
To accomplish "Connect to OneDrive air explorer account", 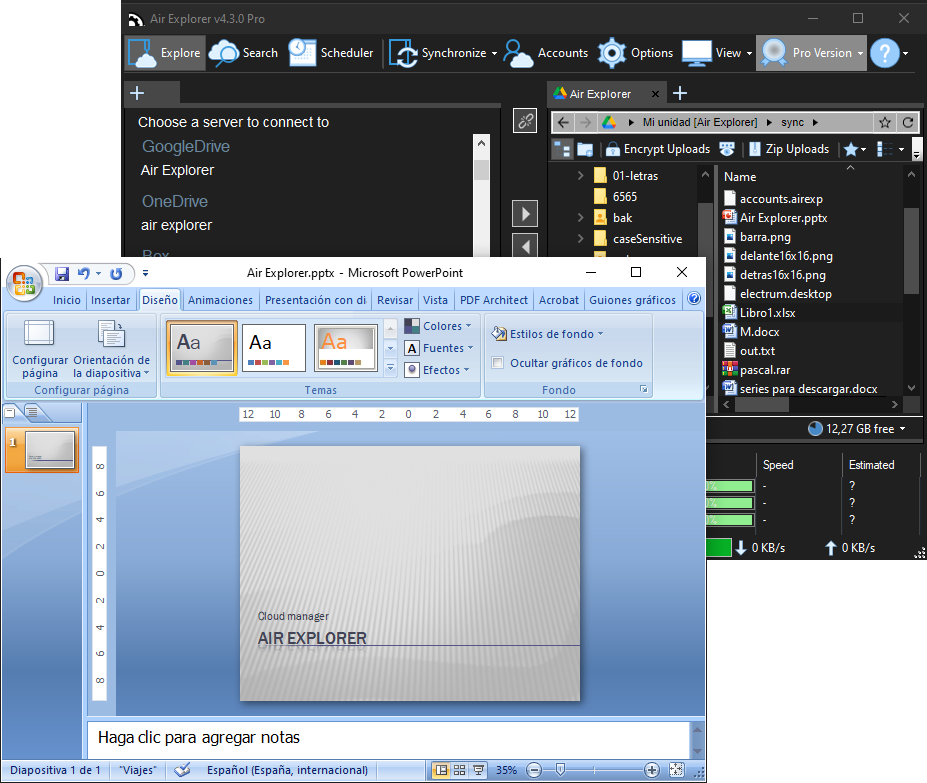I will click(176, 225).
